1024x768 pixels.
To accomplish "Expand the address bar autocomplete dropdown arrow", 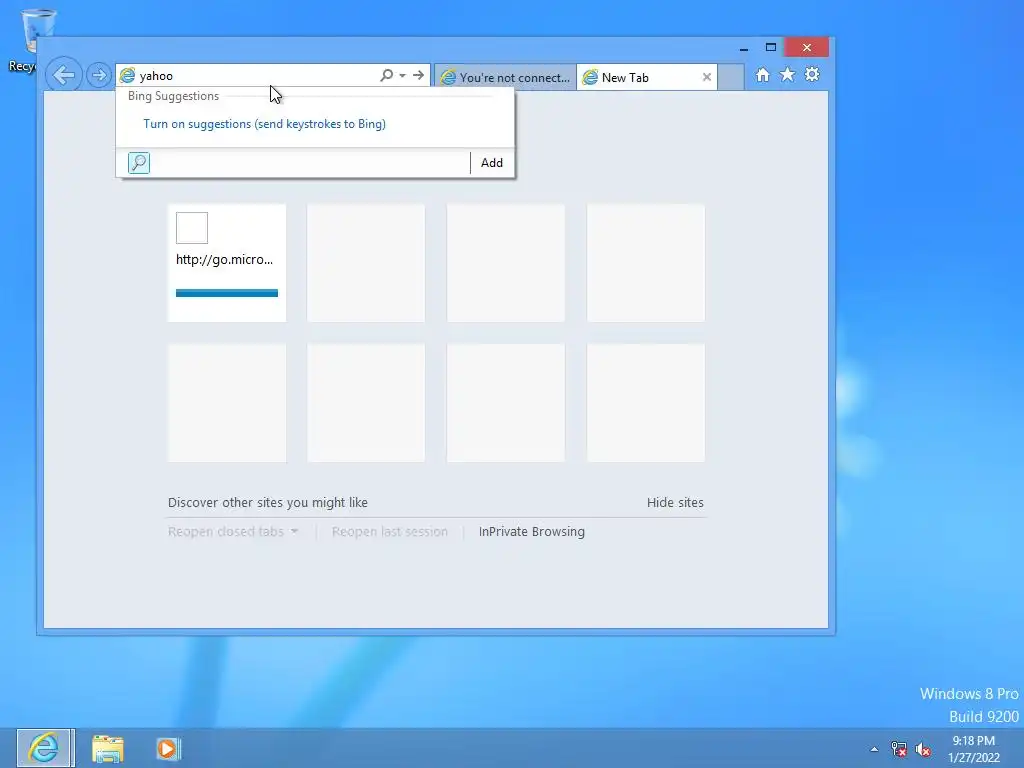I will [x=402, y=76].
